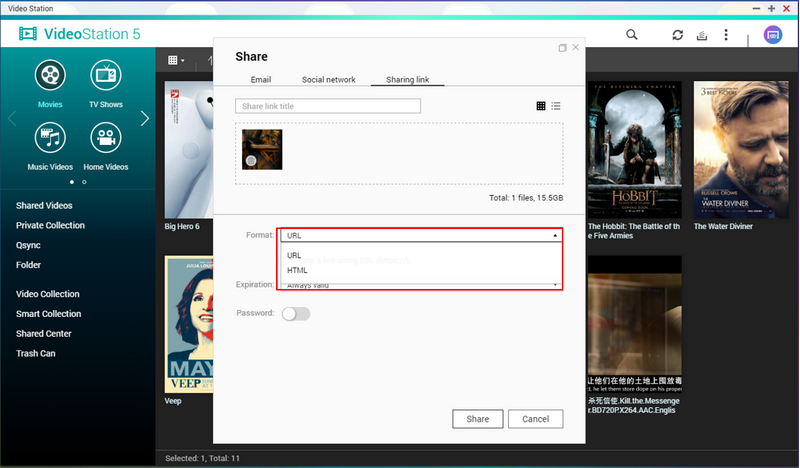The height and width of the screenshot is (468, 800).
Task: Select the Sharing link tab
Action: (x=408, y=80)
